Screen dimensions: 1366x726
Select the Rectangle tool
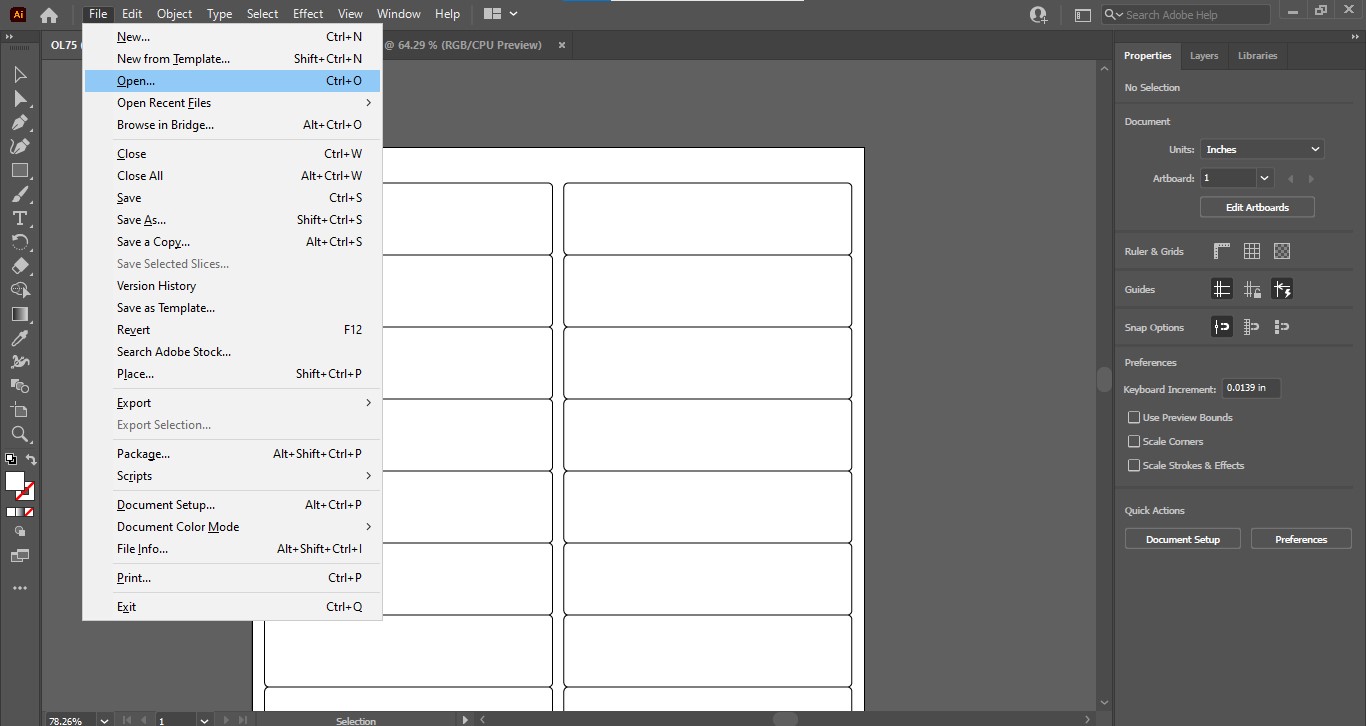tap(20, 170)
